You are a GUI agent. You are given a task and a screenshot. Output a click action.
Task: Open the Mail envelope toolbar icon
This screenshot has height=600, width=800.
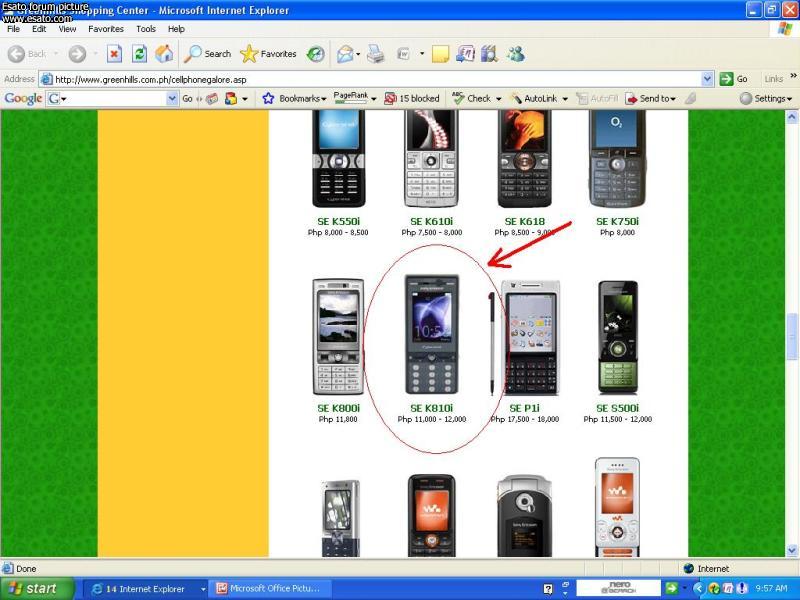click(345, 54)
